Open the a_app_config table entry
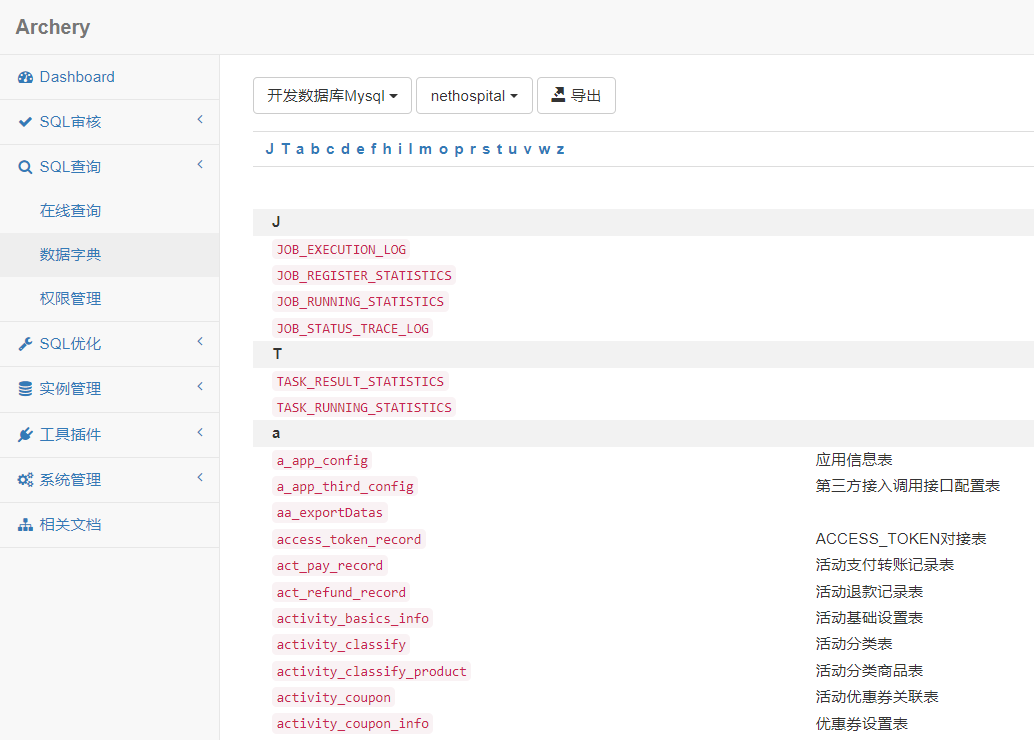This screenshot has height=740, width=1034. 322,461
